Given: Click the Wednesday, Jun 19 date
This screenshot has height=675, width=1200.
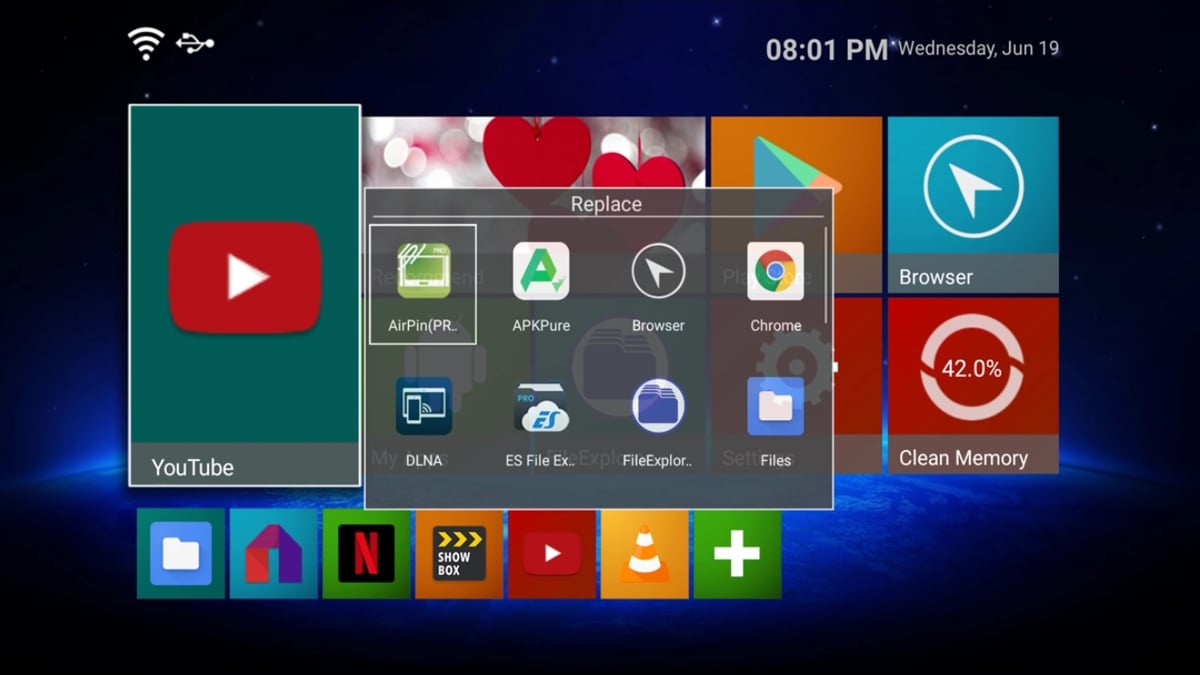Looking at the screenshot, I should 979,48.
